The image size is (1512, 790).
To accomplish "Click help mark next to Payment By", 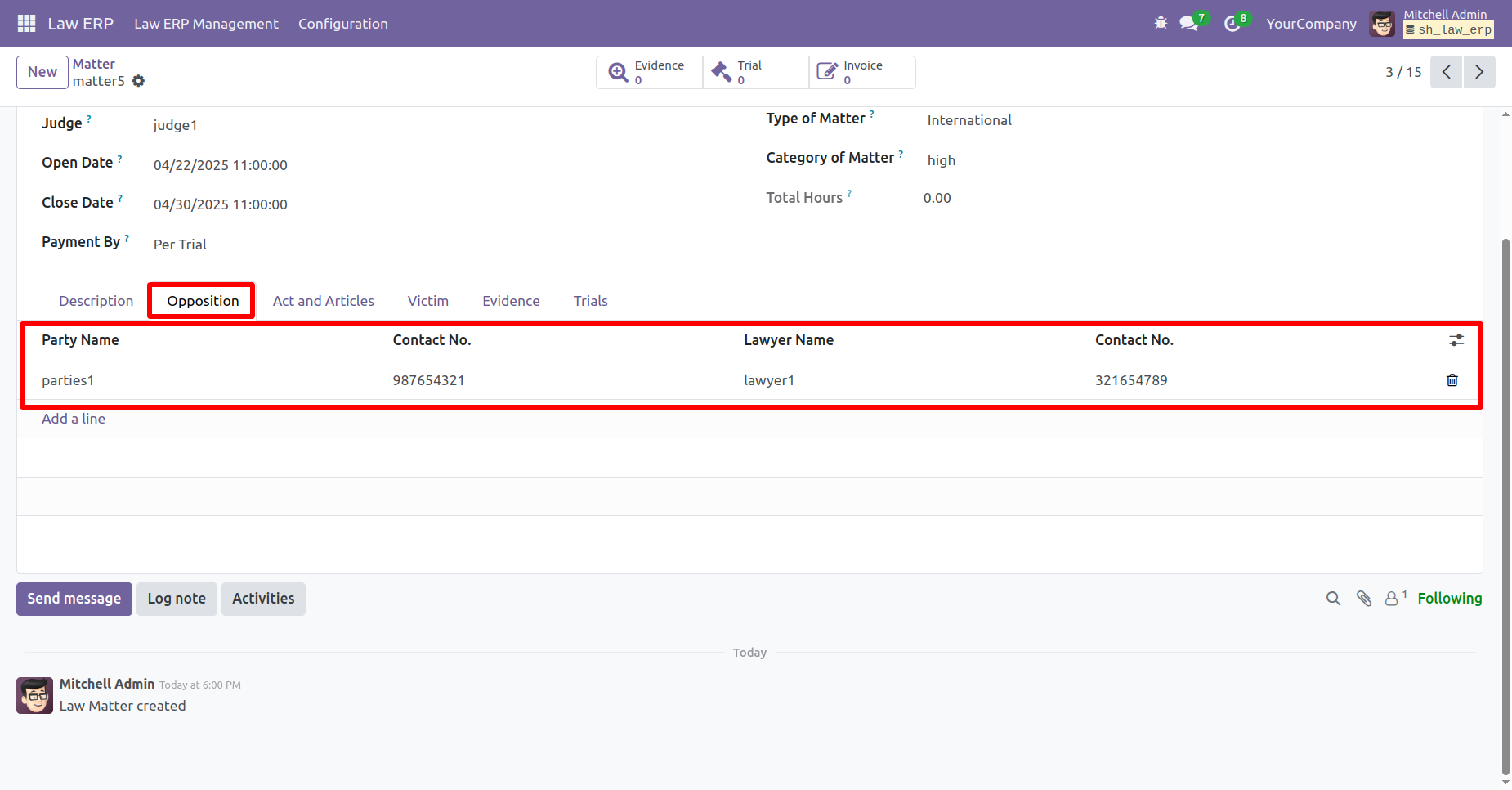I will [127, 238].
